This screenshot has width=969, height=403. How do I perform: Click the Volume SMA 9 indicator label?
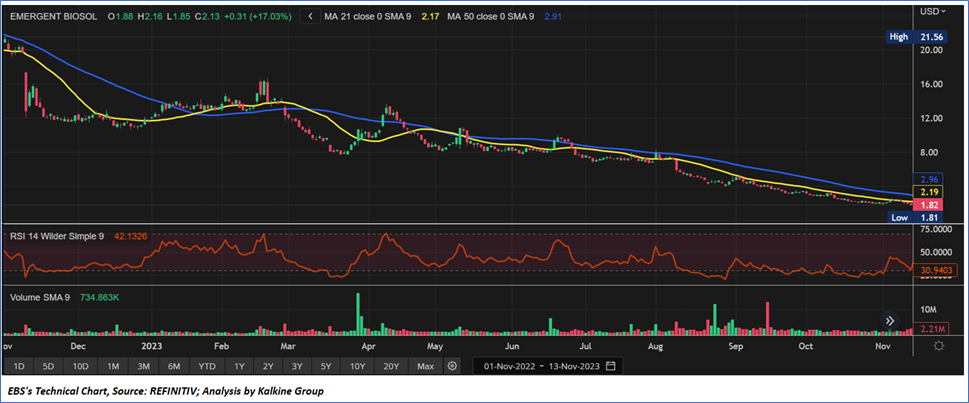[x=38, y=297]
